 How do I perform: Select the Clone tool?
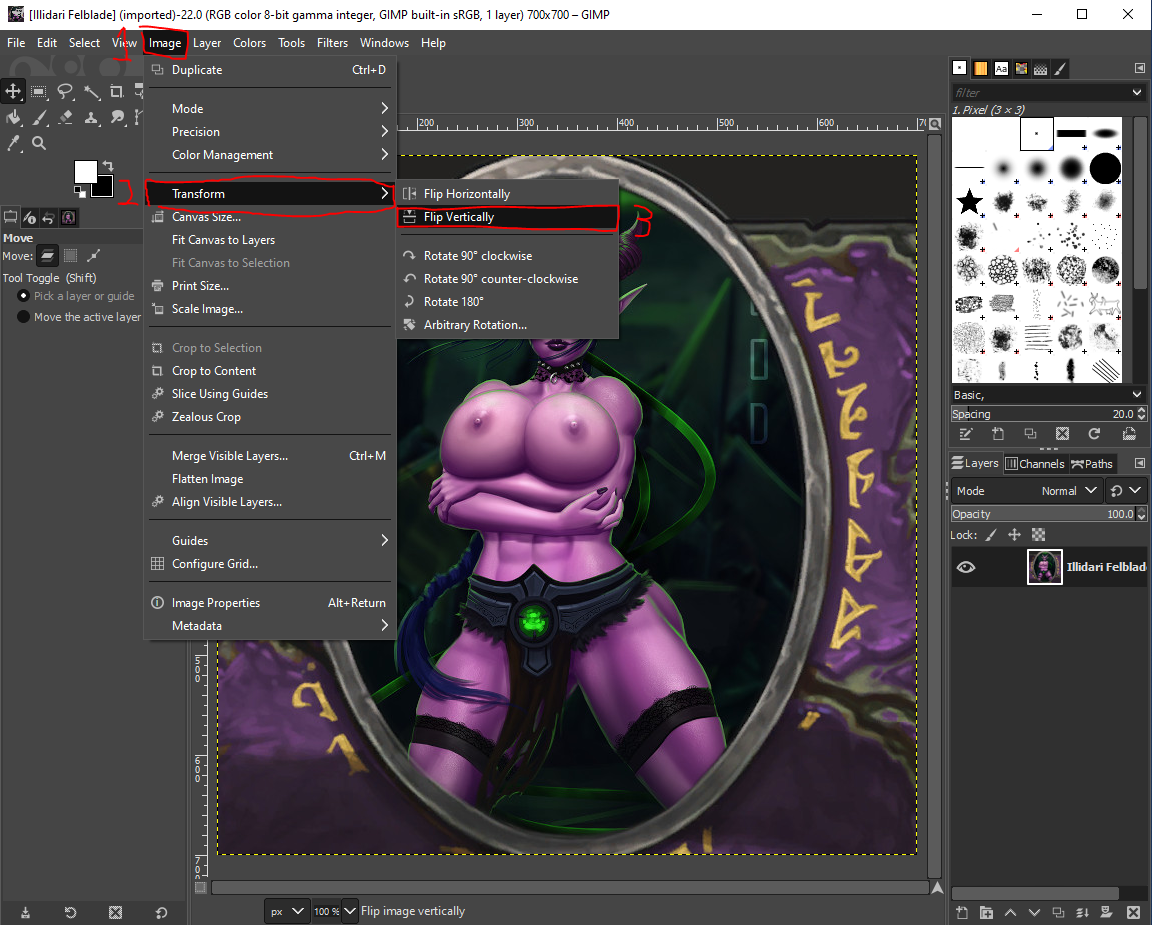(x=92, y=117)
